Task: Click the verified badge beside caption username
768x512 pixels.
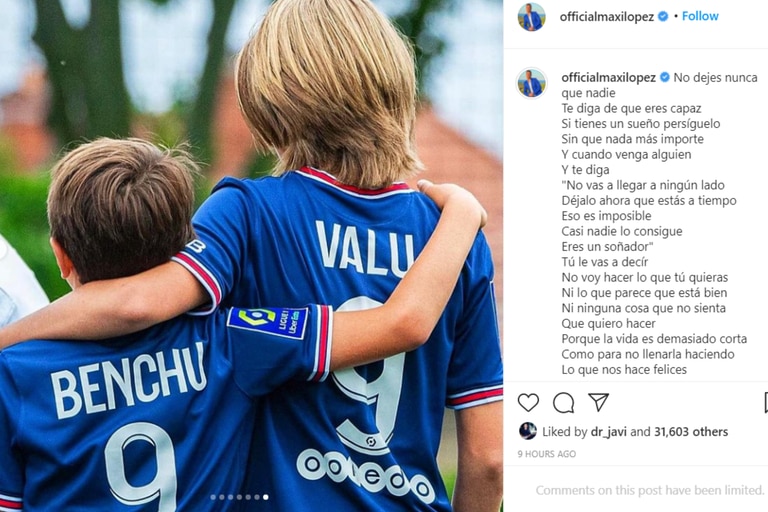Action: click(665, 77)
